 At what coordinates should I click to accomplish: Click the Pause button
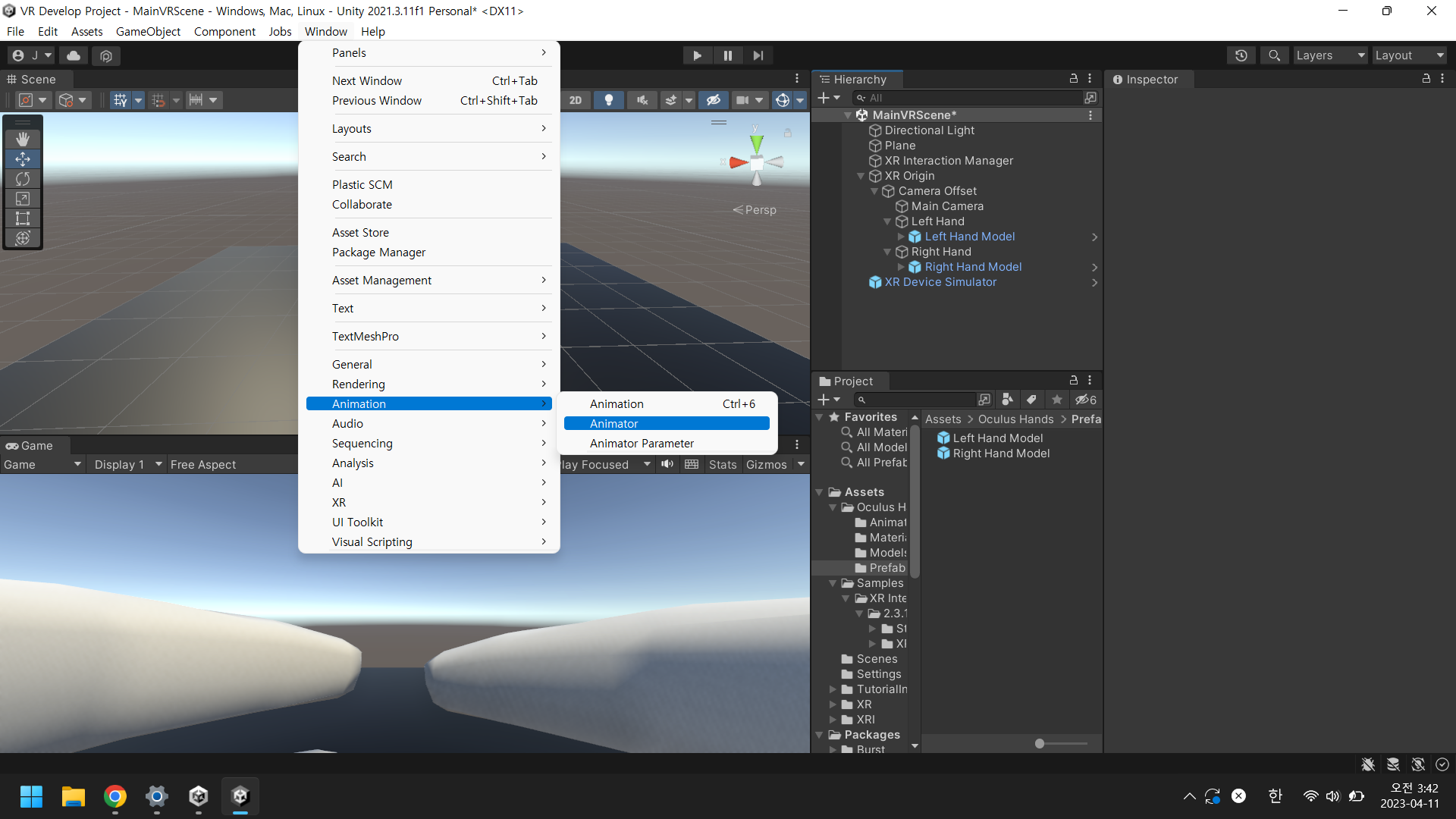click(727, 55)
